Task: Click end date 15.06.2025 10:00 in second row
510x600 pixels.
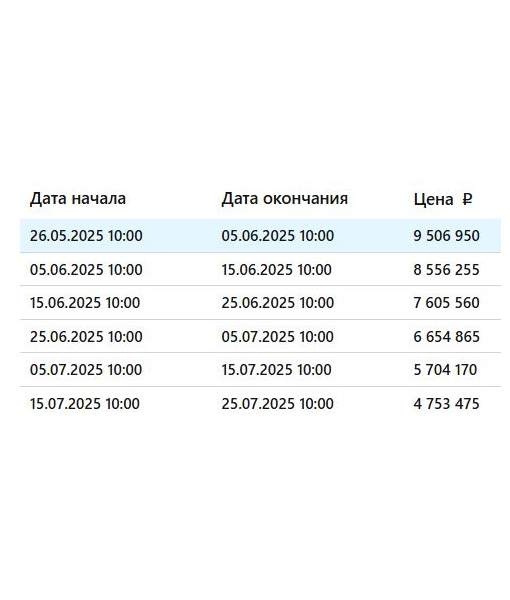Action: (x=276, y=270)
